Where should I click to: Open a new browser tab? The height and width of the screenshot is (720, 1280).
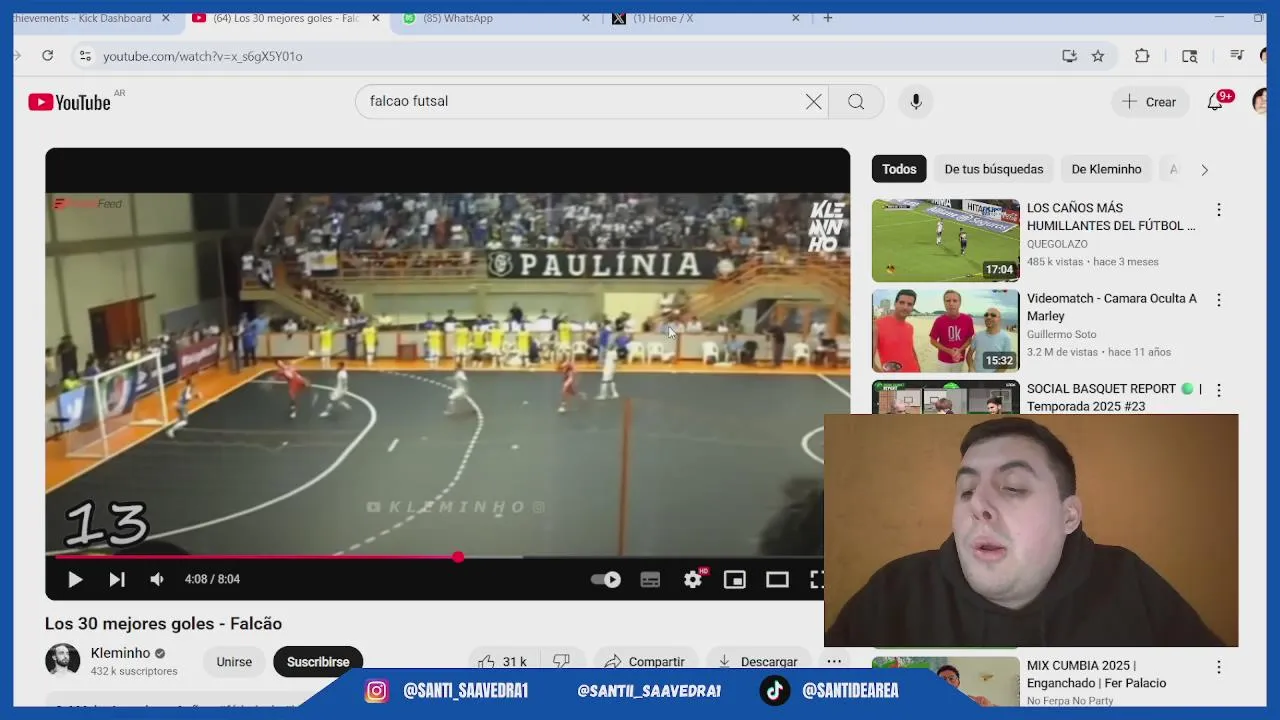pyautogui.click(x=827, y=18)
